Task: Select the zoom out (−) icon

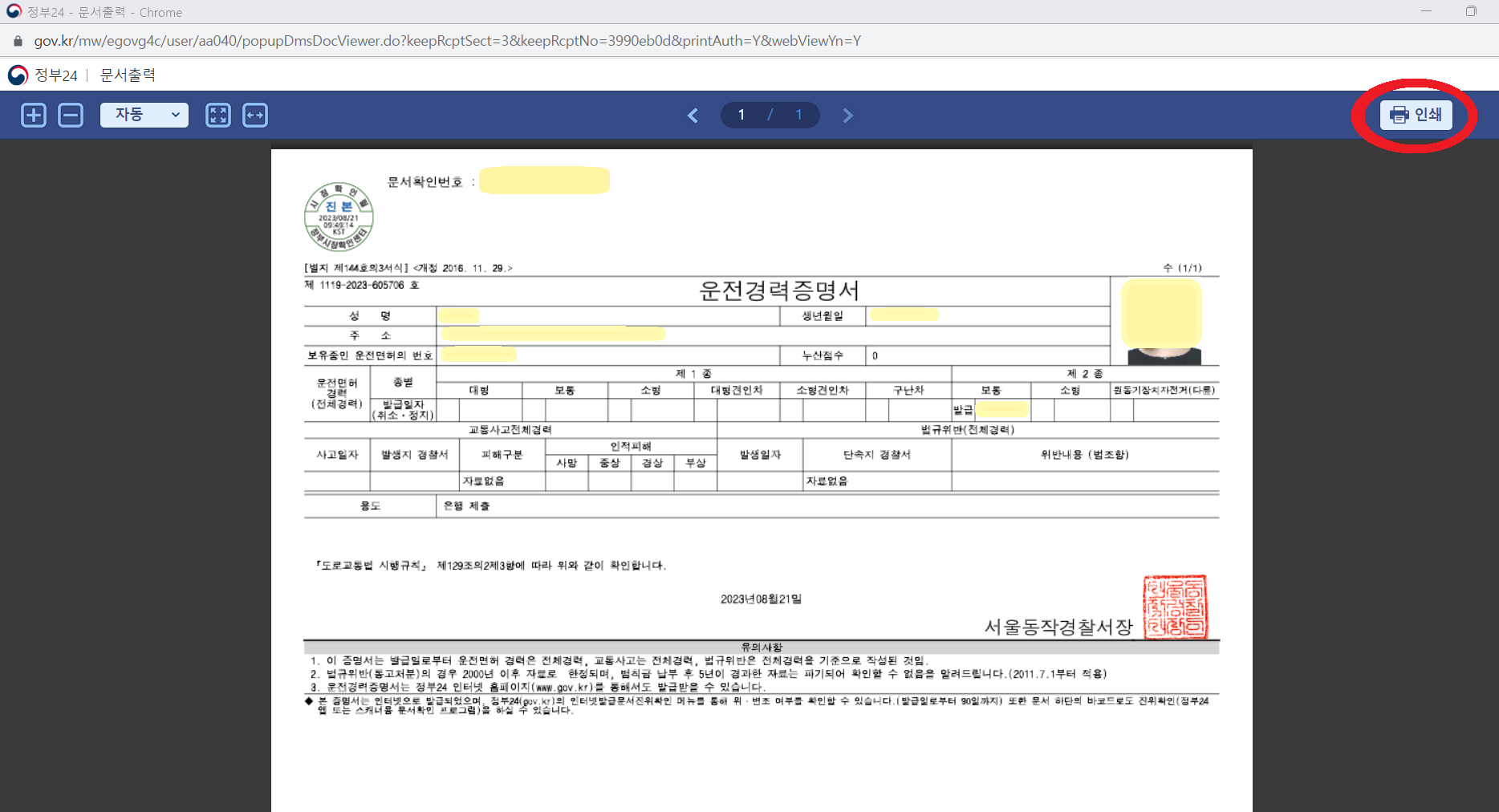Action: (71, 115)
